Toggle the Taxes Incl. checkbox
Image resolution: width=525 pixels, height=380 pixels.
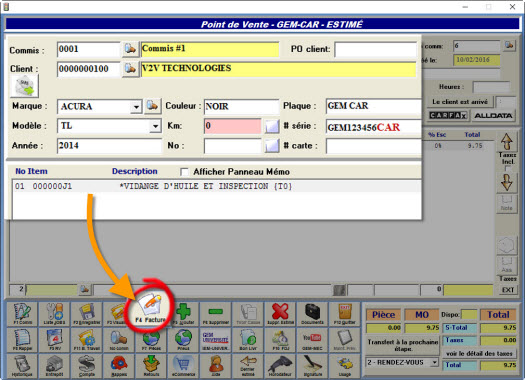(508, 168)
